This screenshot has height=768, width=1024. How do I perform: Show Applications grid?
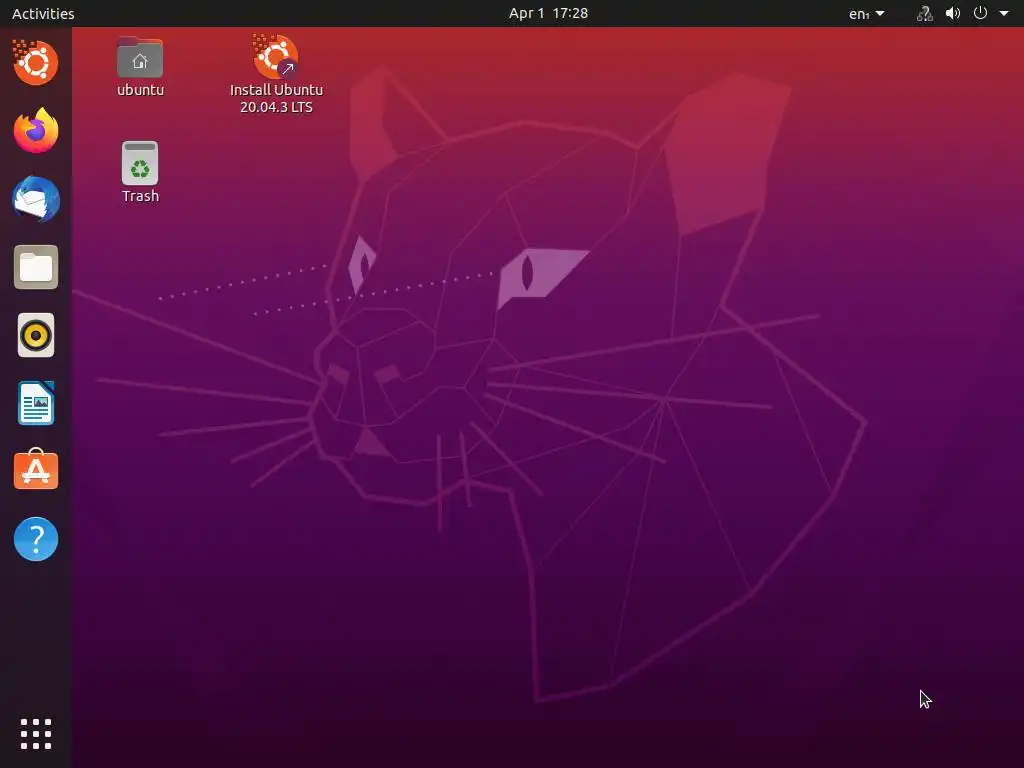(x=35, y=734)
